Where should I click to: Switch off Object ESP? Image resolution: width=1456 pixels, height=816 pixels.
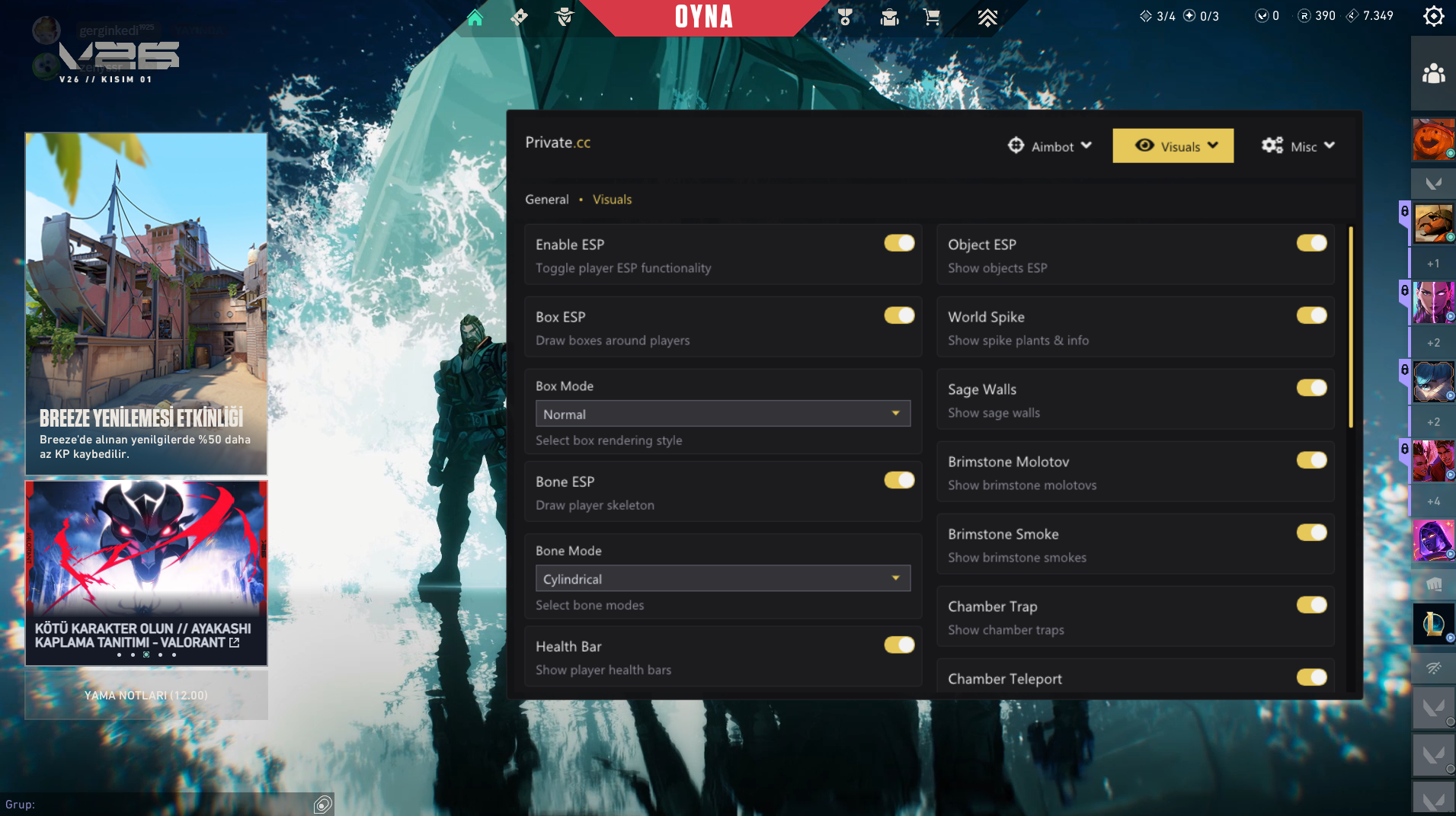1311,243
